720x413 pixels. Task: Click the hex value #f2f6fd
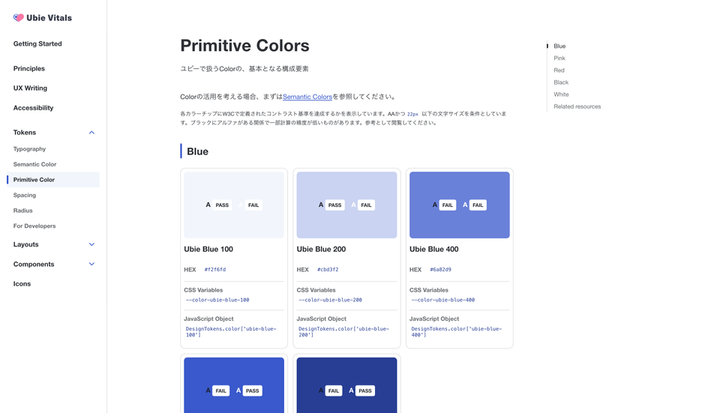tap(215, 270)
